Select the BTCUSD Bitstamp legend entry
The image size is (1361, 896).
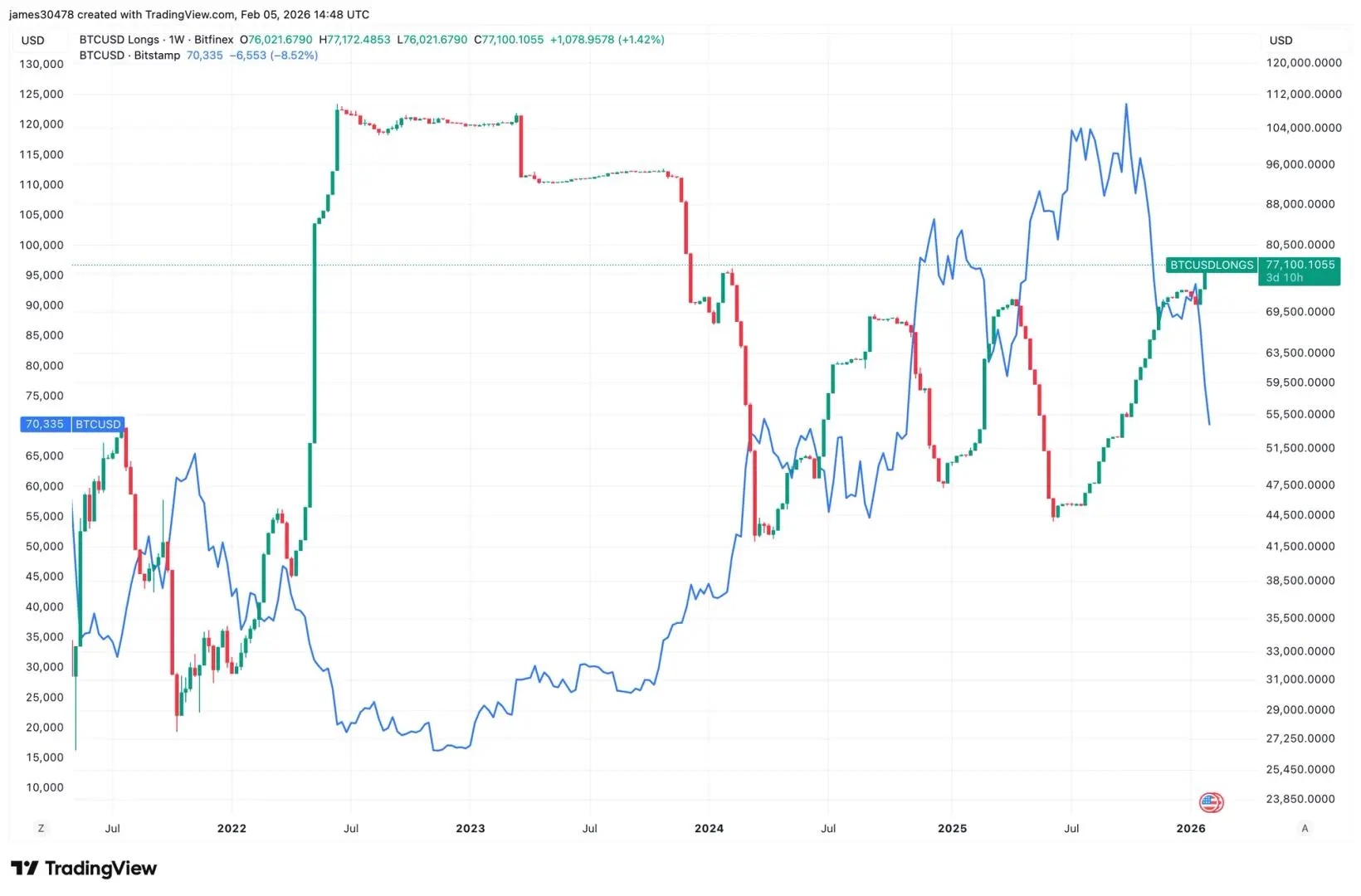coord(129,56)
